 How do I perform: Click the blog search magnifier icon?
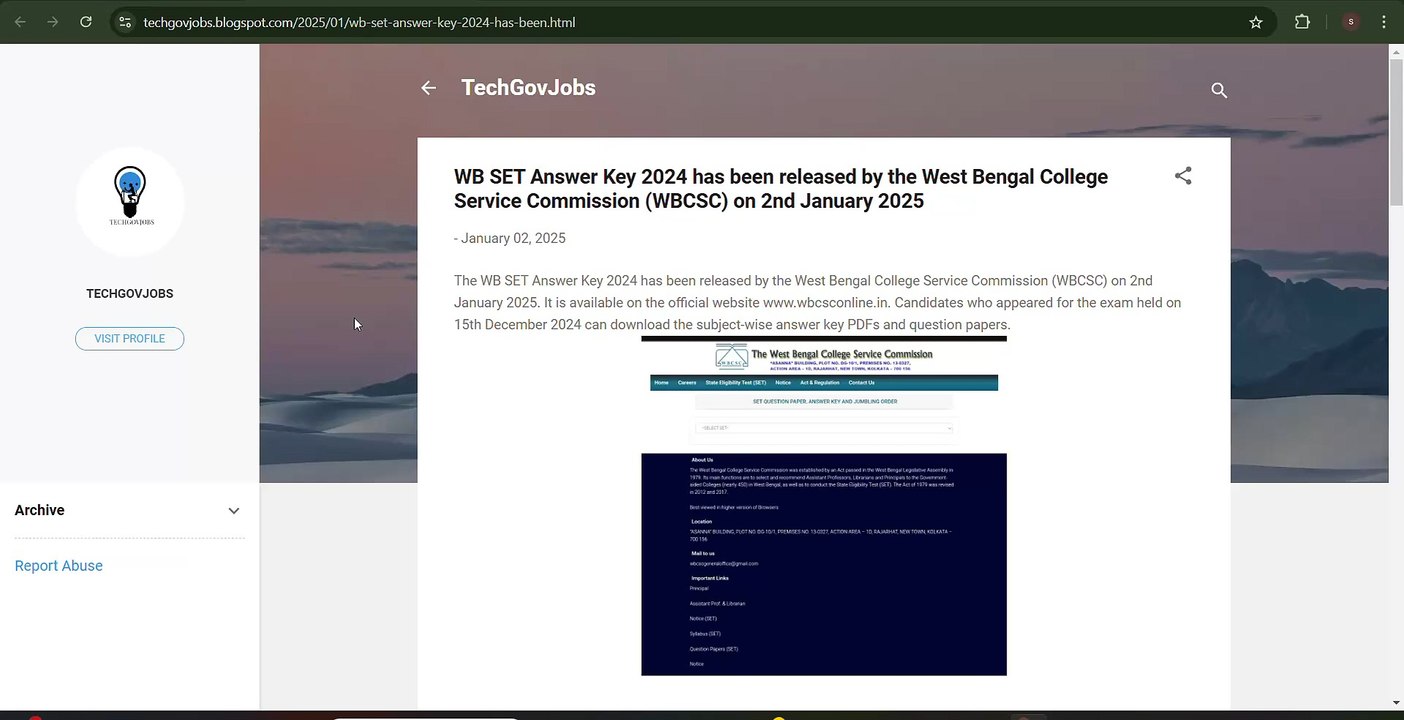pos(1219,90)
